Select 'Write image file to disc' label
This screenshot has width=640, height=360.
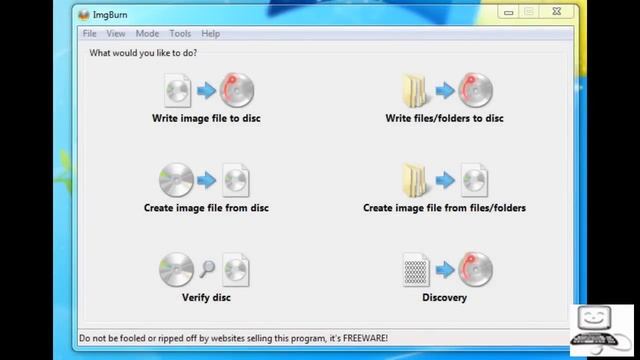206,118
